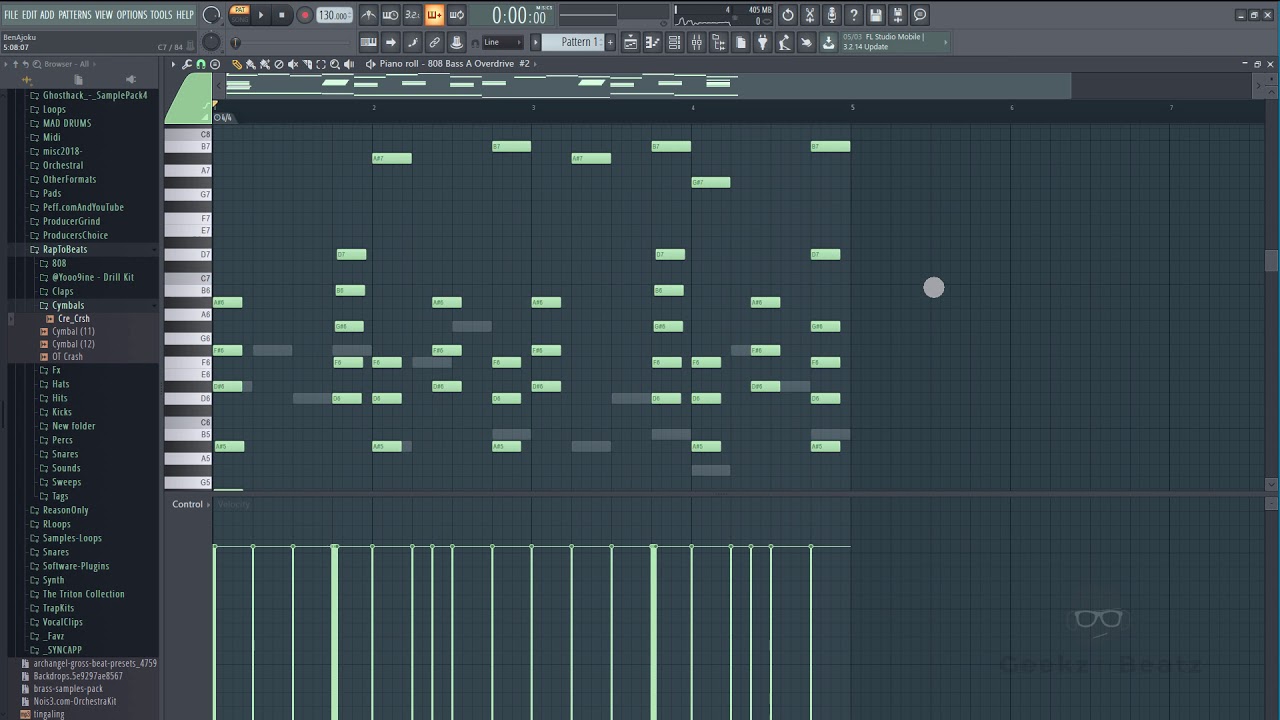Open the piano roll wrench tools menu
1280x720 pixels.
tap(187, 64)
